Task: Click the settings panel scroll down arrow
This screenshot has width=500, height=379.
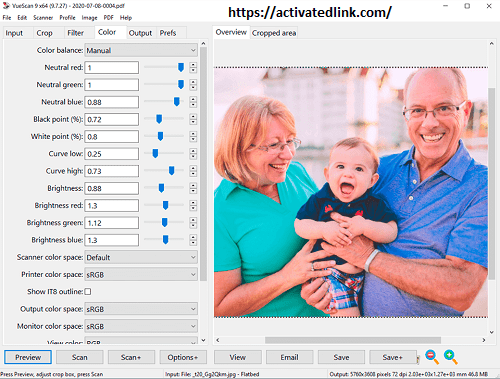Action: tap(203, 340)
